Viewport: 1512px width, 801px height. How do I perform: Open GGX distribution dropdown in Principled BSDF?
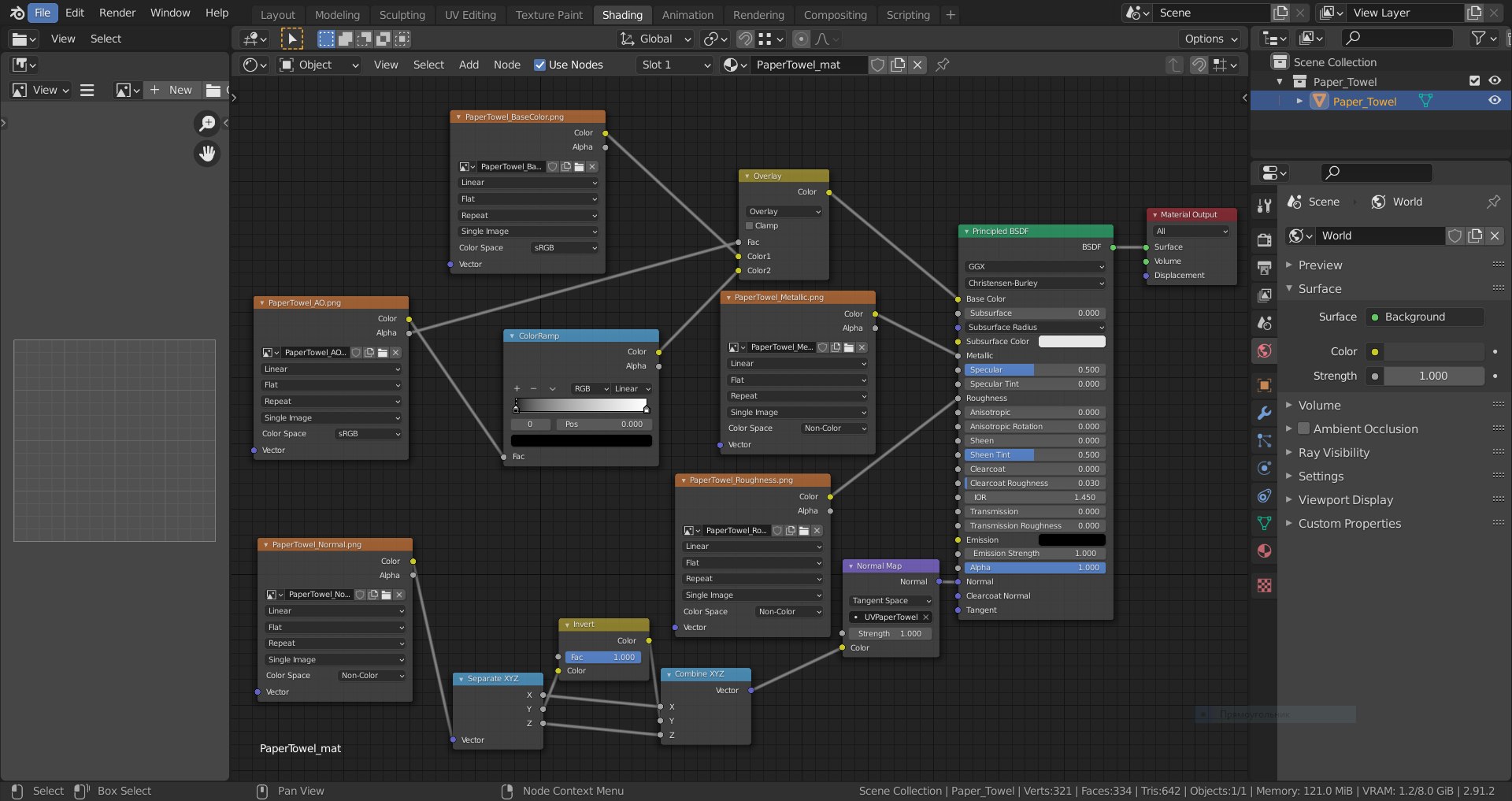tap(1035, 266)
